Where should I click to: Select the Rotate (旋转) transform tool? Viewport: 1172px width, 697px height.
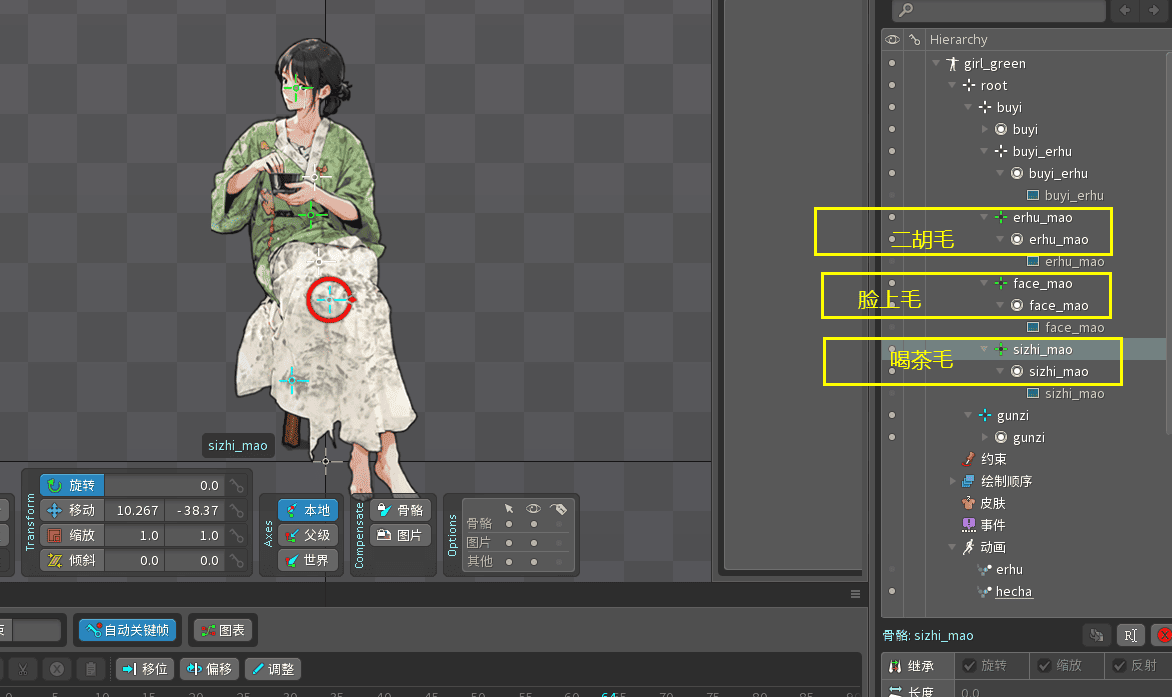point(72,485)
